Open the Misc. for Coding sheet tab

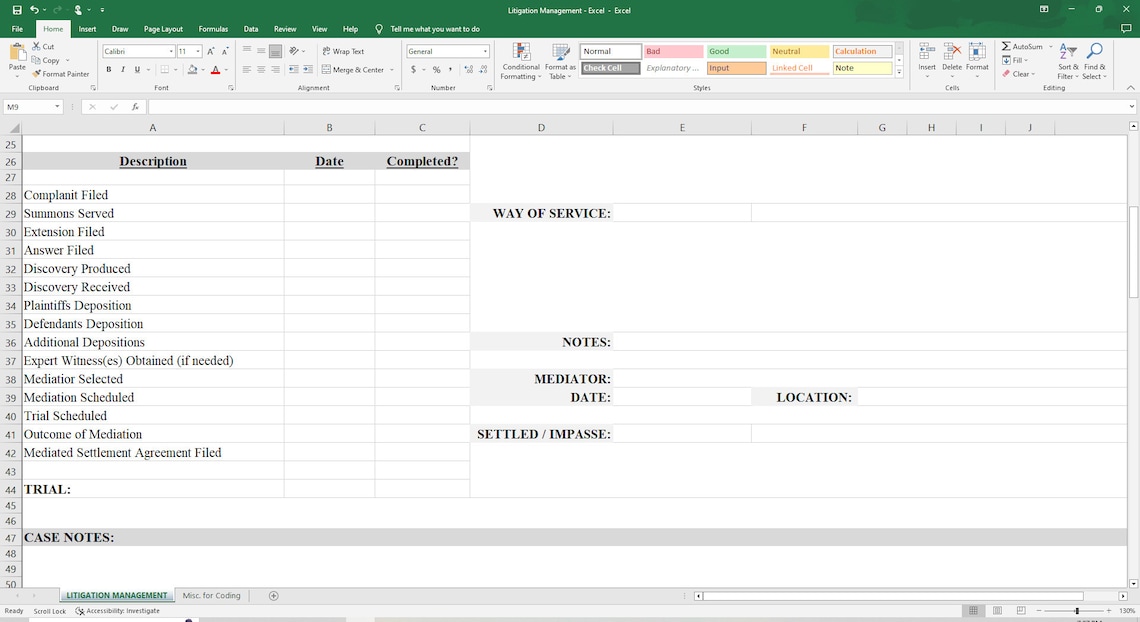click(211, 595)
